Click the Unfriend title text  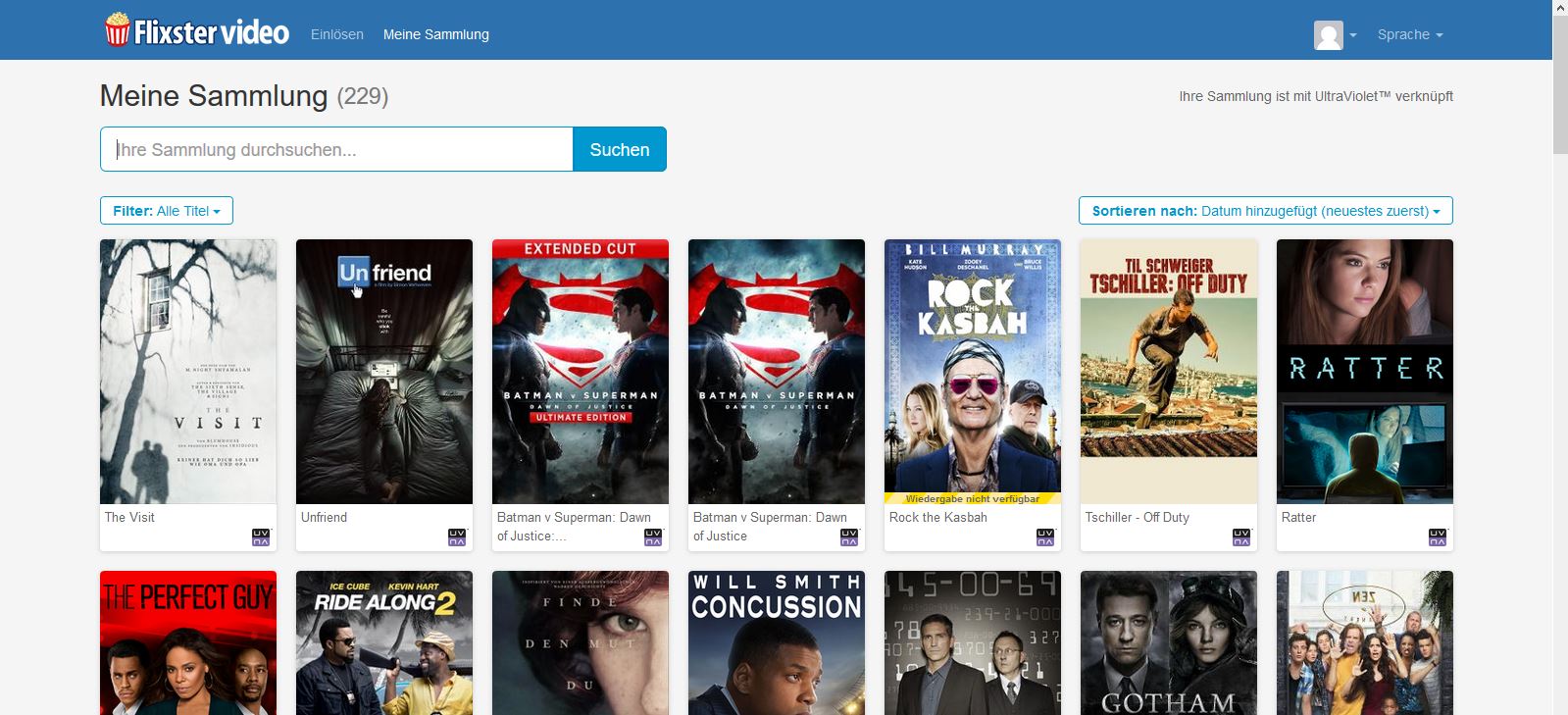click(324, 517)
